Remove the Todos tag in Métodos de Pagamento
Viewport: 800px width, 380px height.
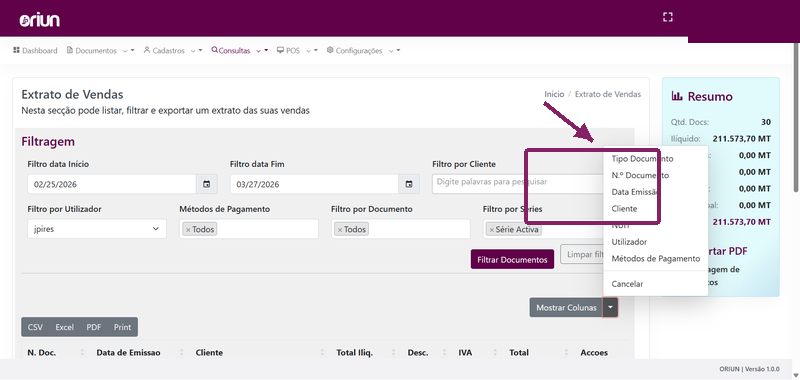188,230
